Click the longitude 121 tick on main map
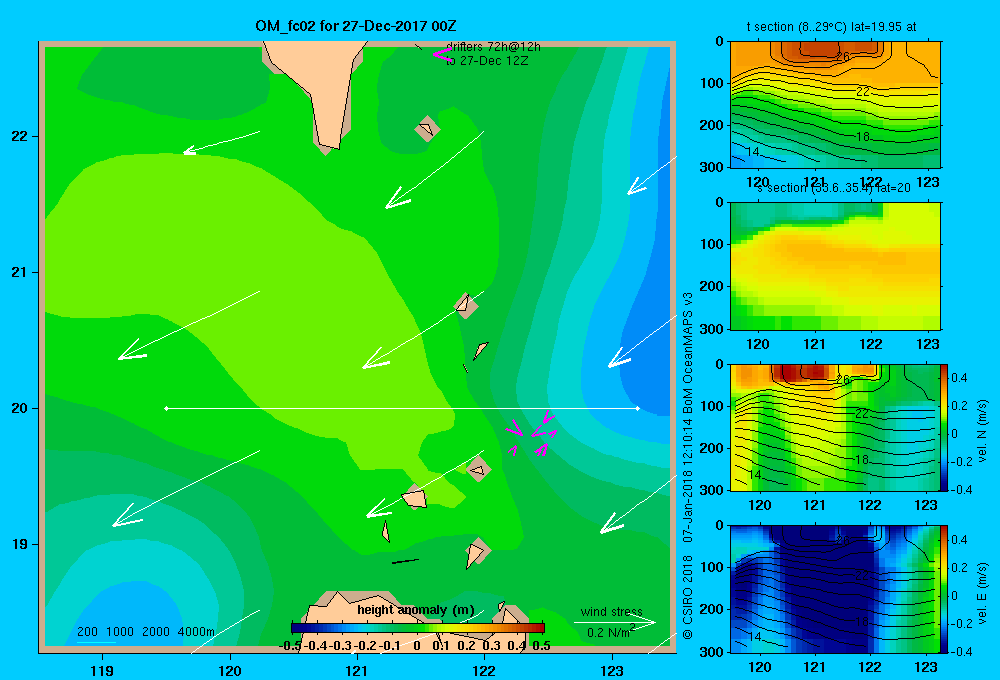1000x680 pixels. (357, 670)
